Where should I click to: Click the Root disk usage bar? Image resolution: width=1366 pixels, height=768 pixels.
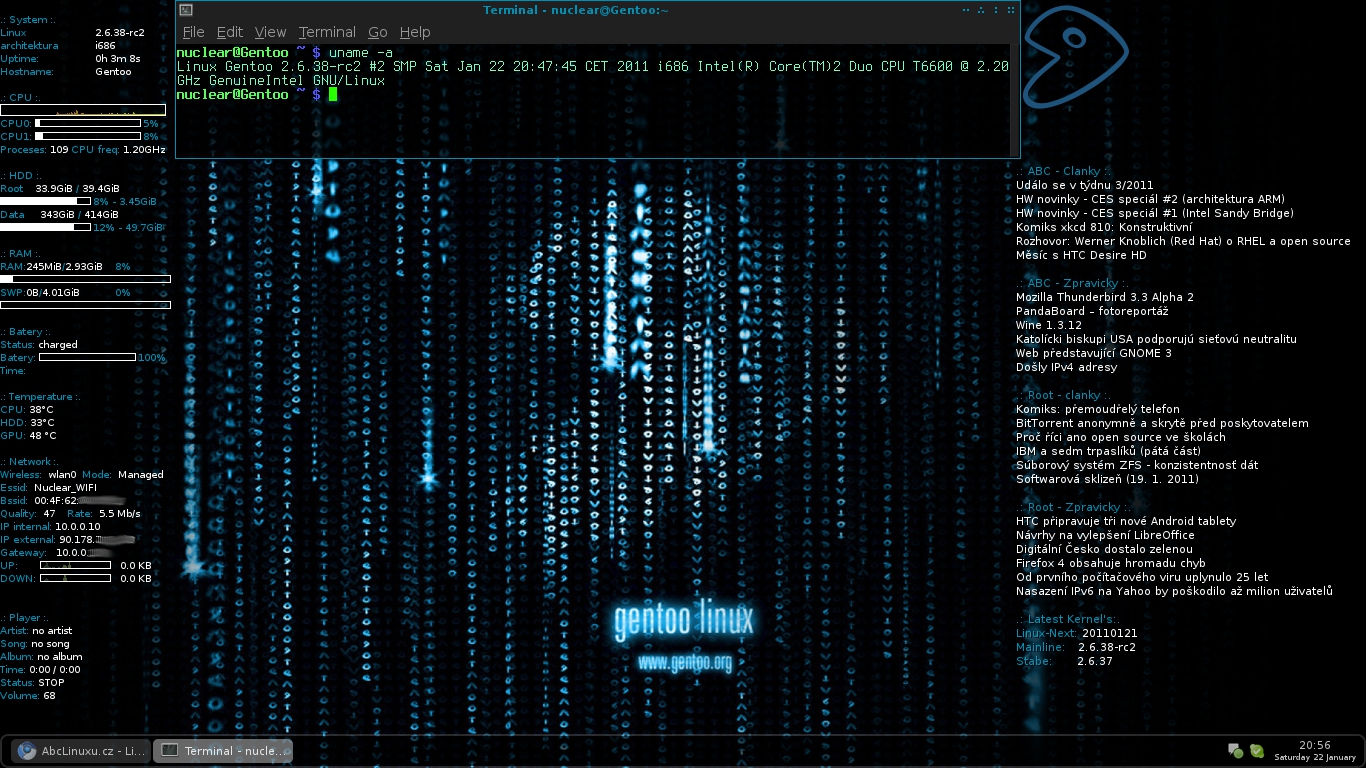pyautogui.click(x=45, y=201)
